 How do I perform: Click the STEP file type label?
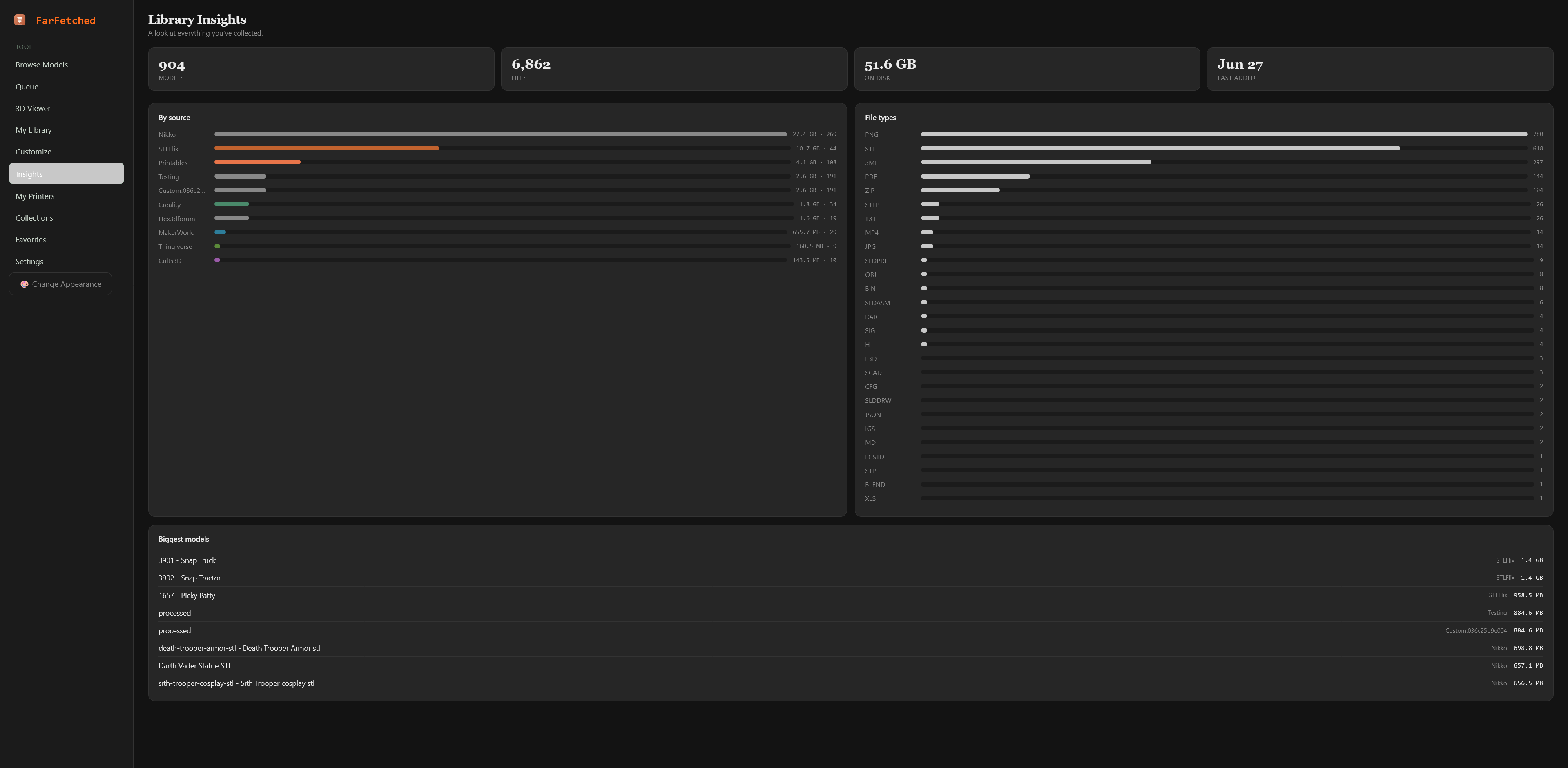pyautogui.click(x=872, y=205)
